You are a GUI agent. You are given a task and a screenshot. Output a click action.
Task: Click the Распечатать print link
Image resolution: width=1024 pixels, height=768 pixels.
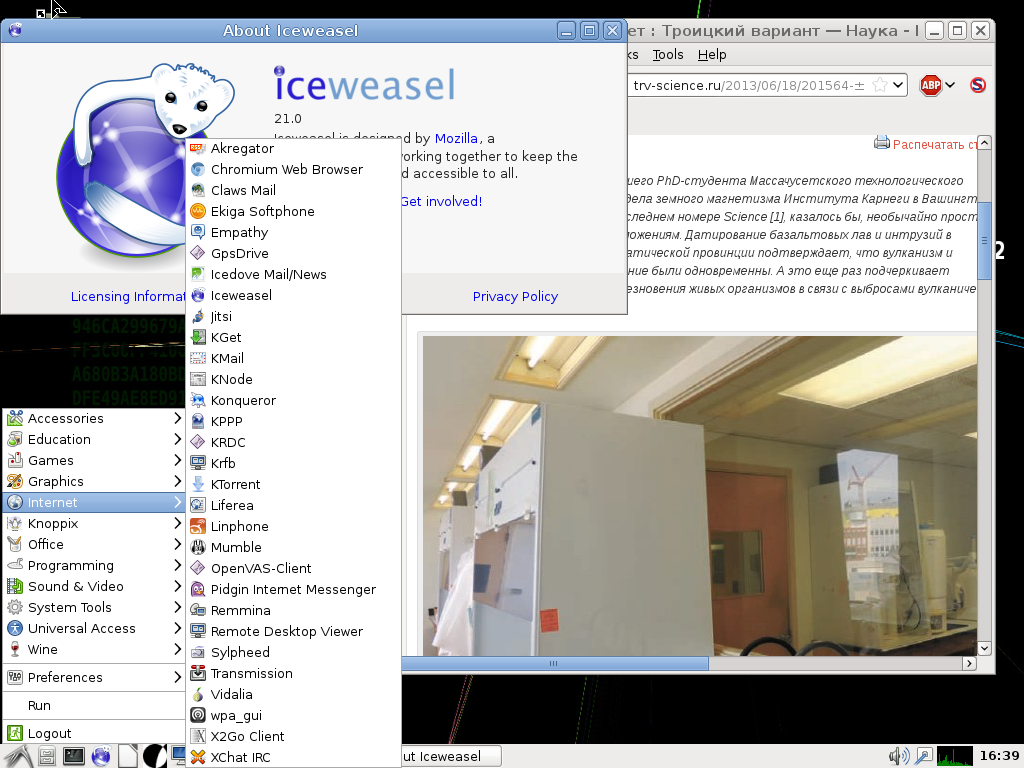(x=935, y=144)
